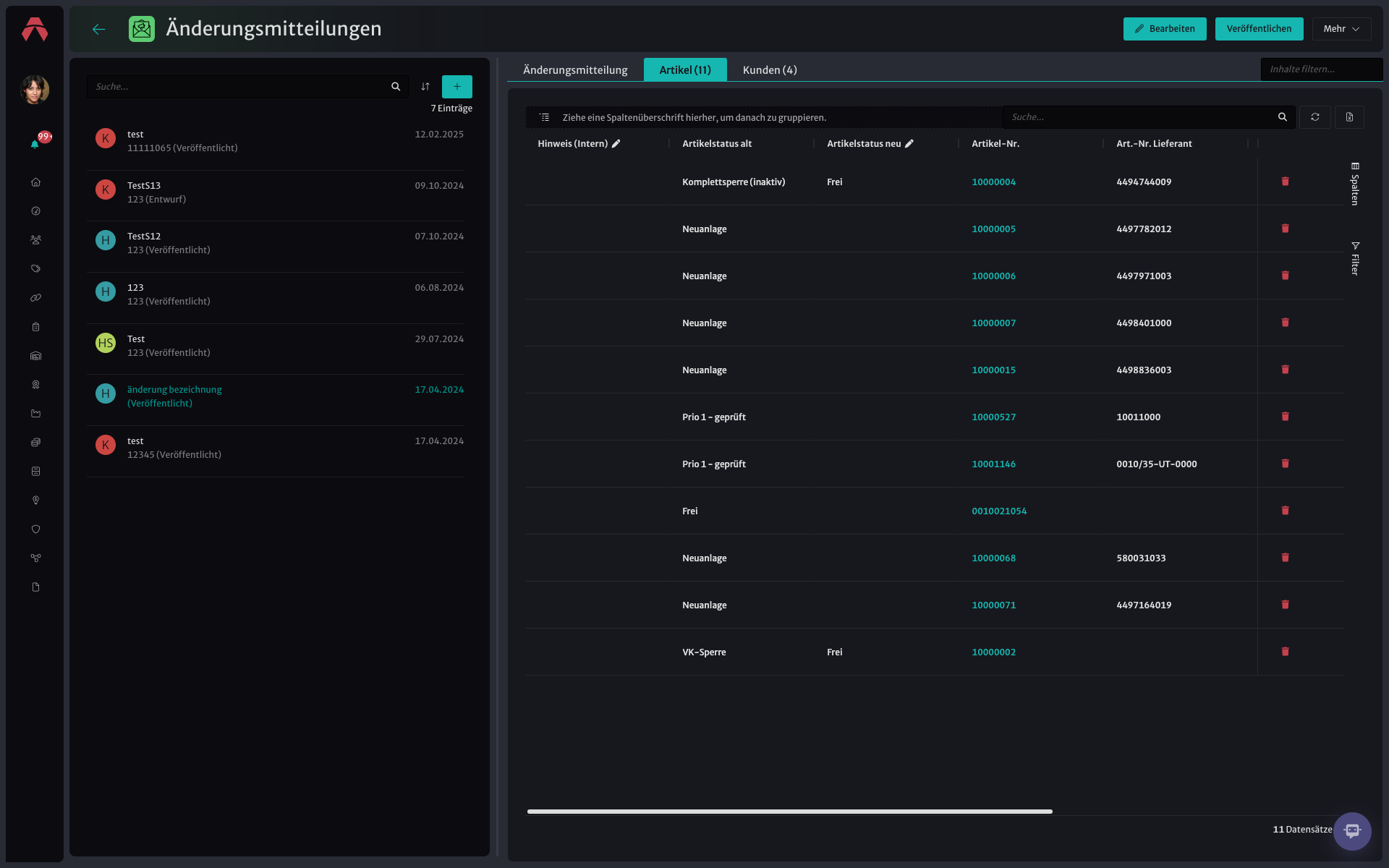Open the dashboard gauge sidebar icon
Image resolution: width=1389 pixels, height=868 pixels.
[x=35, y=211]
